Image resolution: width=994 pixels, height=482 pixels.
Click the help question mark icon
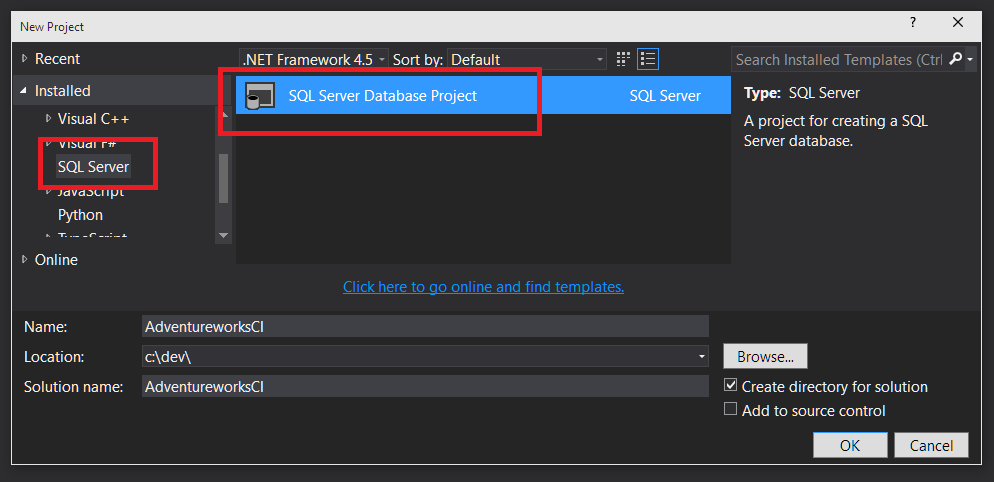point(912,23)
